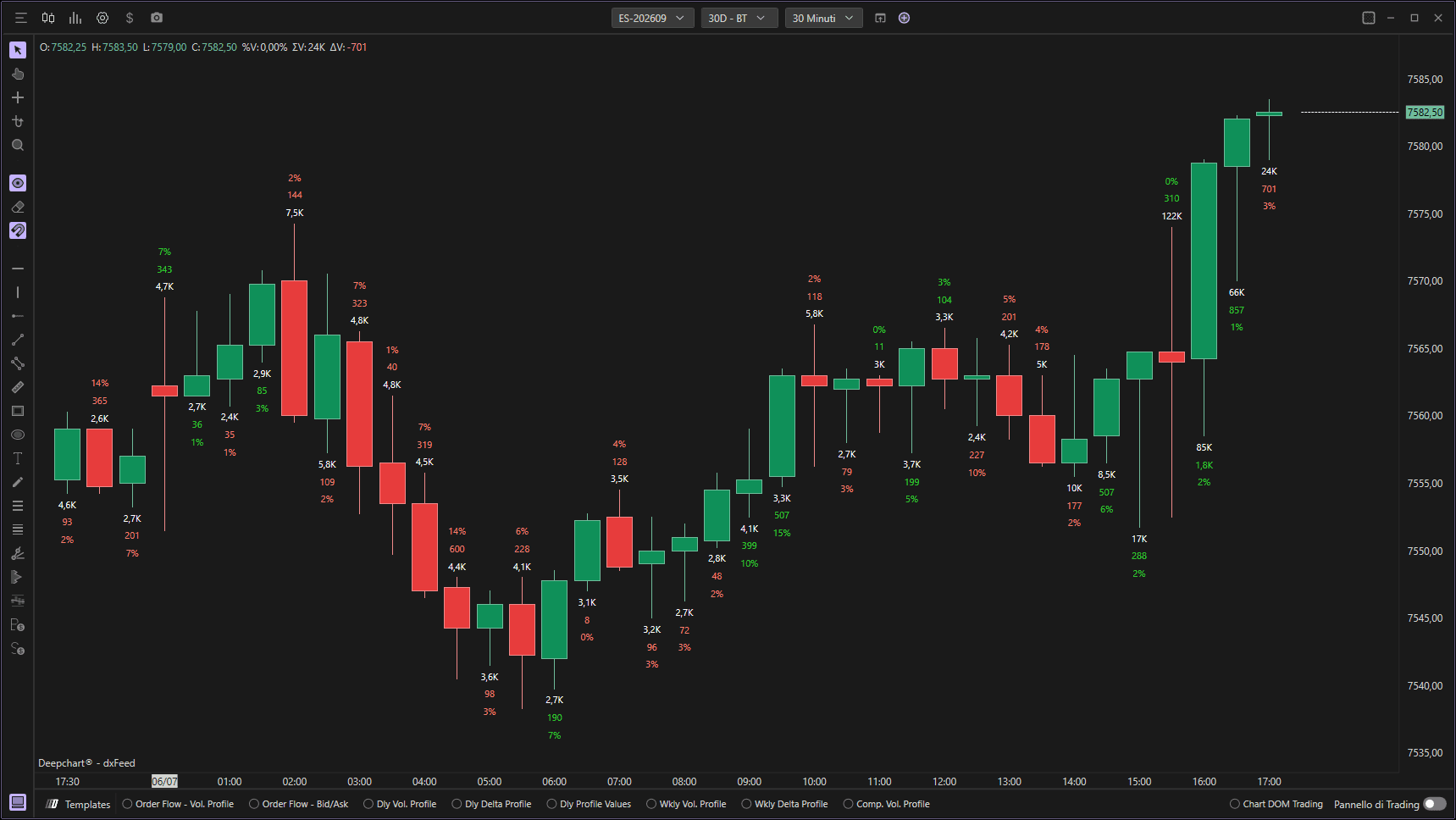Select the Dly Delta Profile template
This screenshot has height=820, width=1456.
[x=492, y=804]
